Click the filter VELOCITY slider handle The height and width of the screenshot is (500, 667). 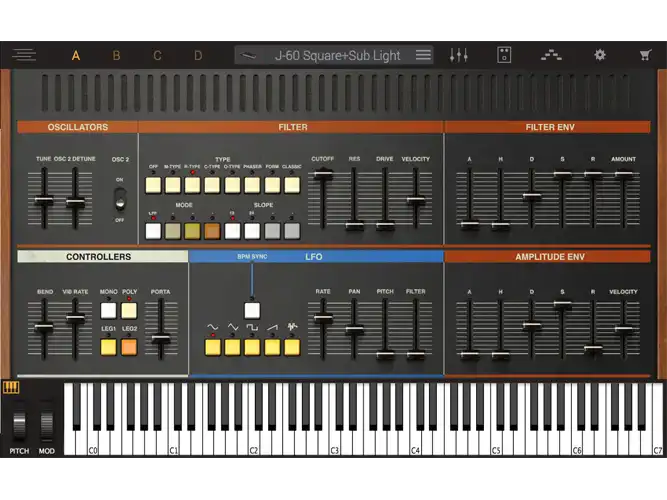[416, 200]
